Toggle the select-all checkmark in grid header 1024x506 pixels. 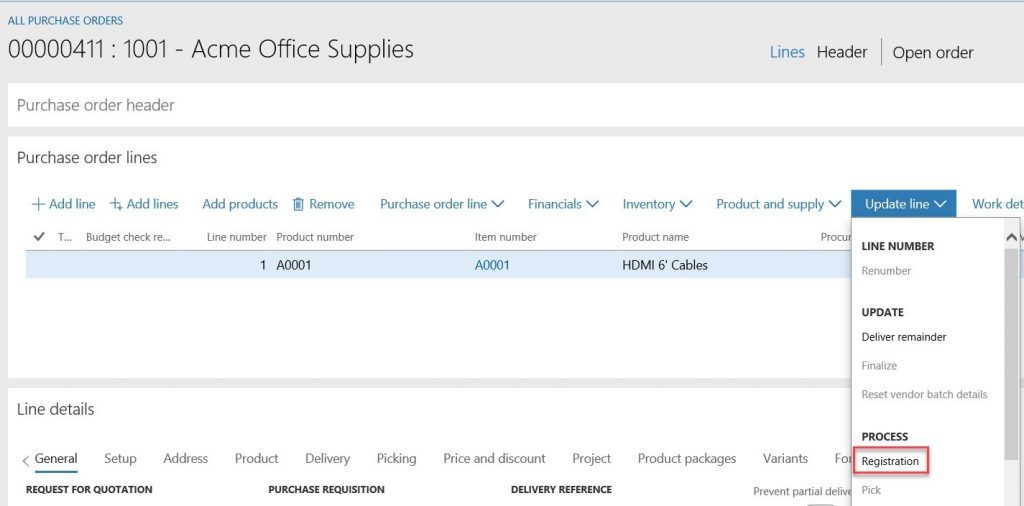(39, 237)
